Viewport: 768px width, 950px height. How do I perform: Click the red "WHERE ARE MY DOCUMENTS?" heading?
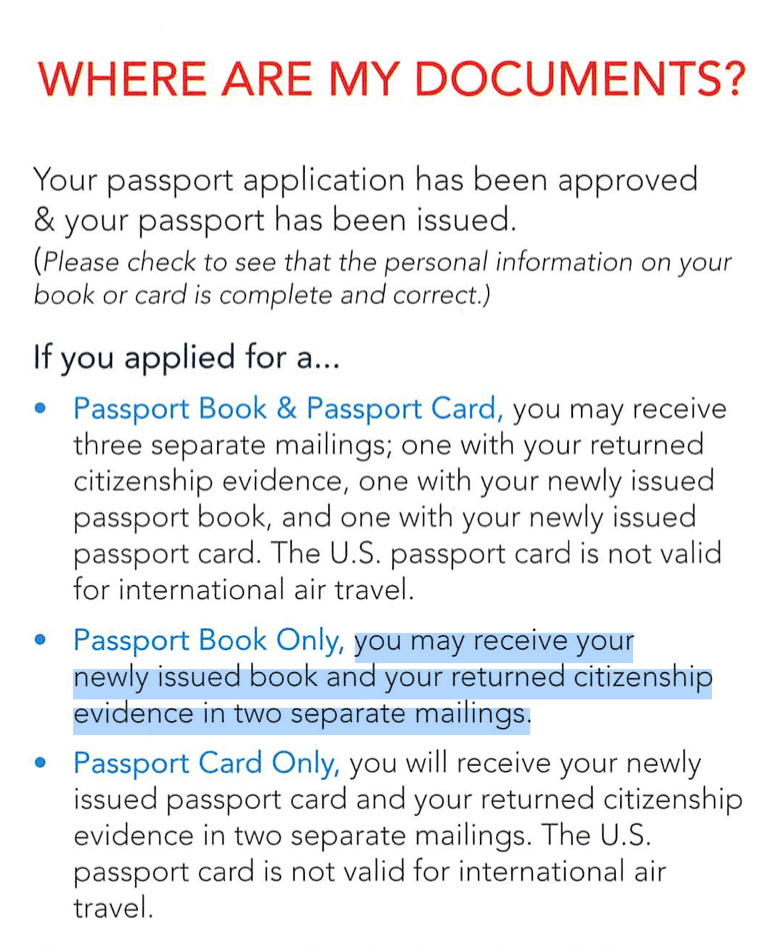click(x=391, y=79)
